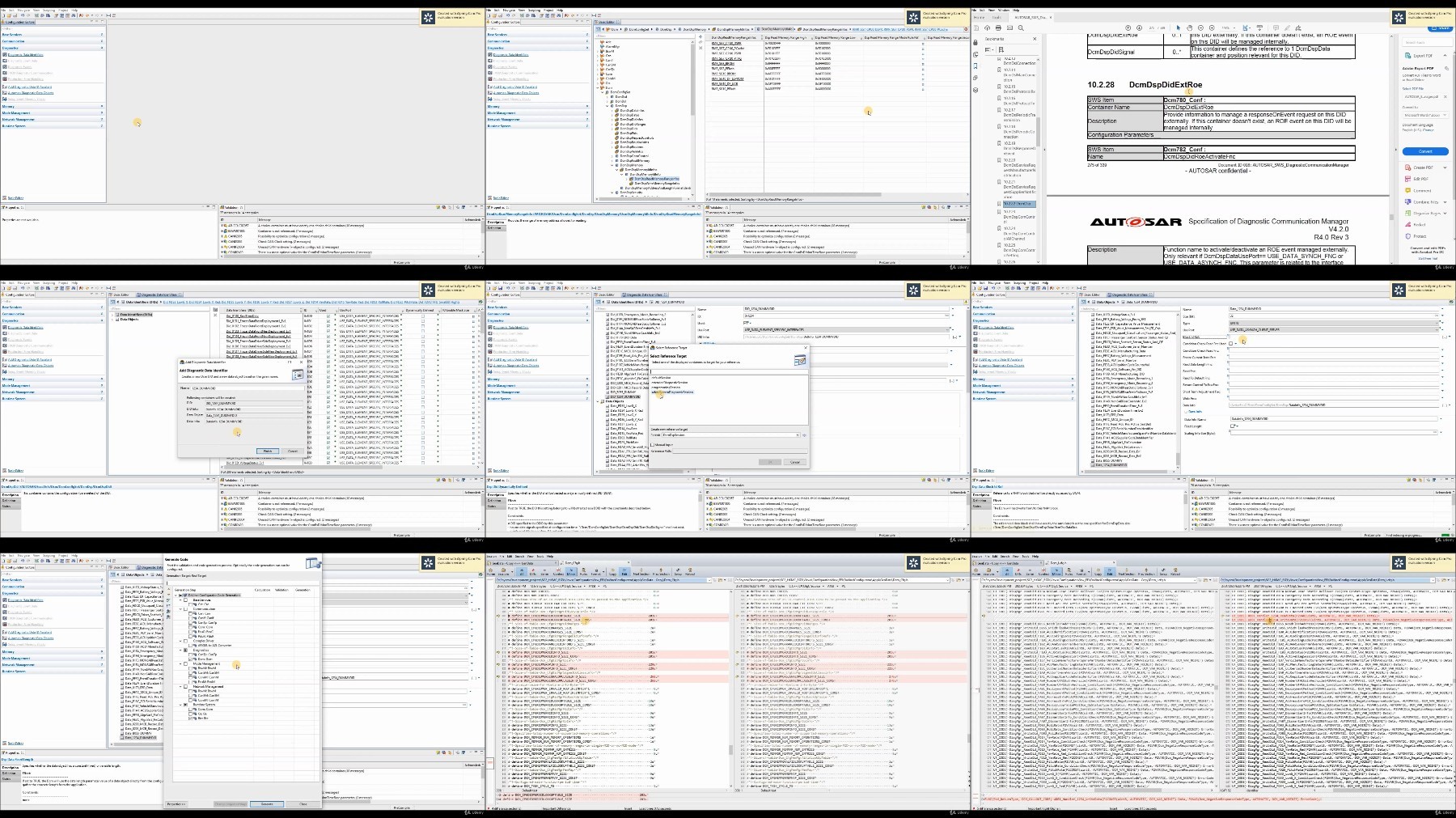1456x818 pixels.
Task: Click Cancel in the Add Diagnostic Data Identifier dialog
Action: coord(293,451)
